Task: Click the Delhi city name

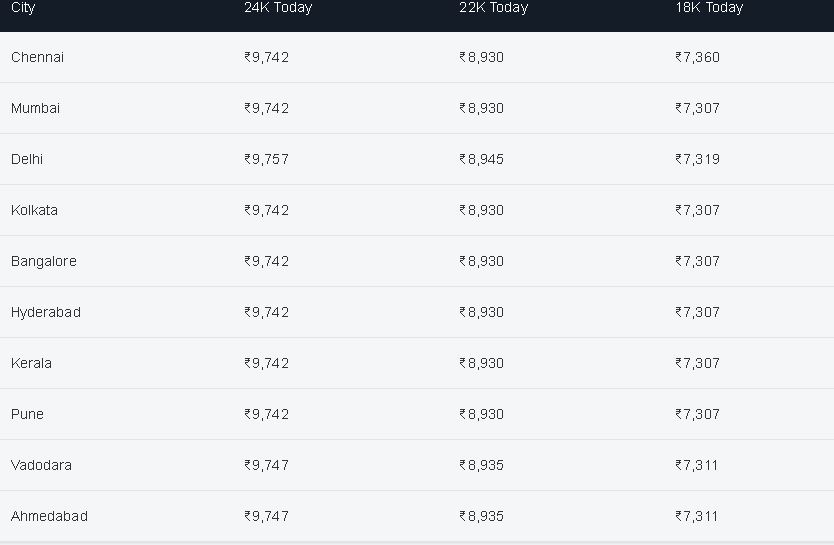Action: click(27, 159)
